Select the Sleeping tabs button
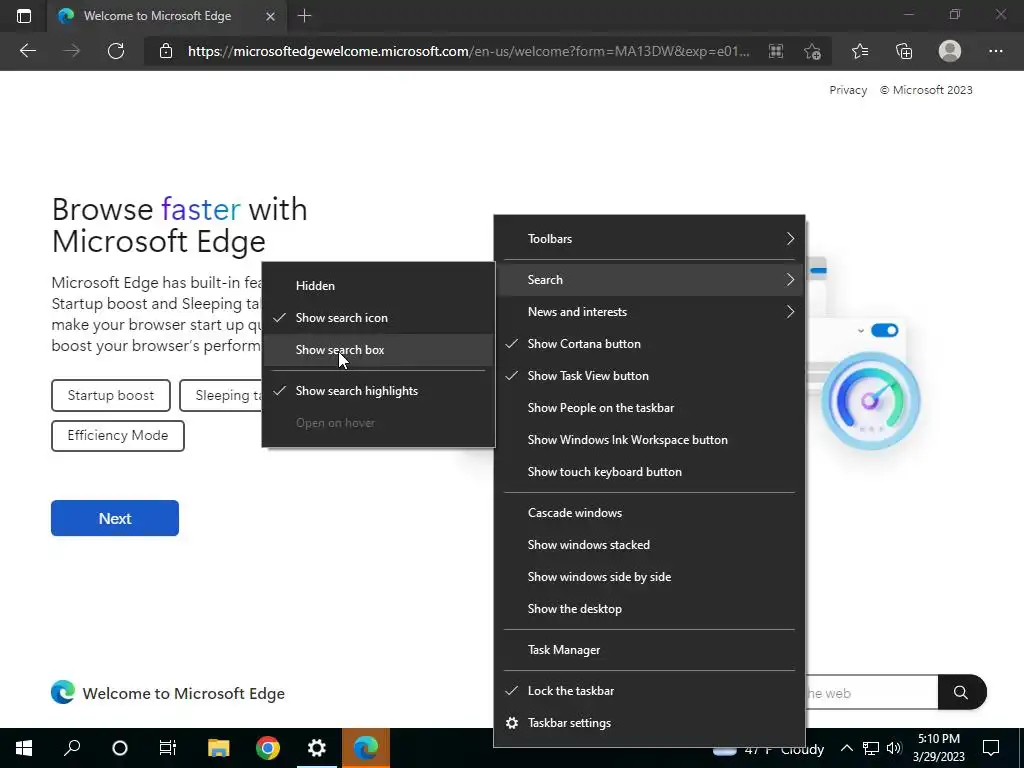Image resolution: width=1024 pixels, height=768 pixels. (x=221, y=396)
